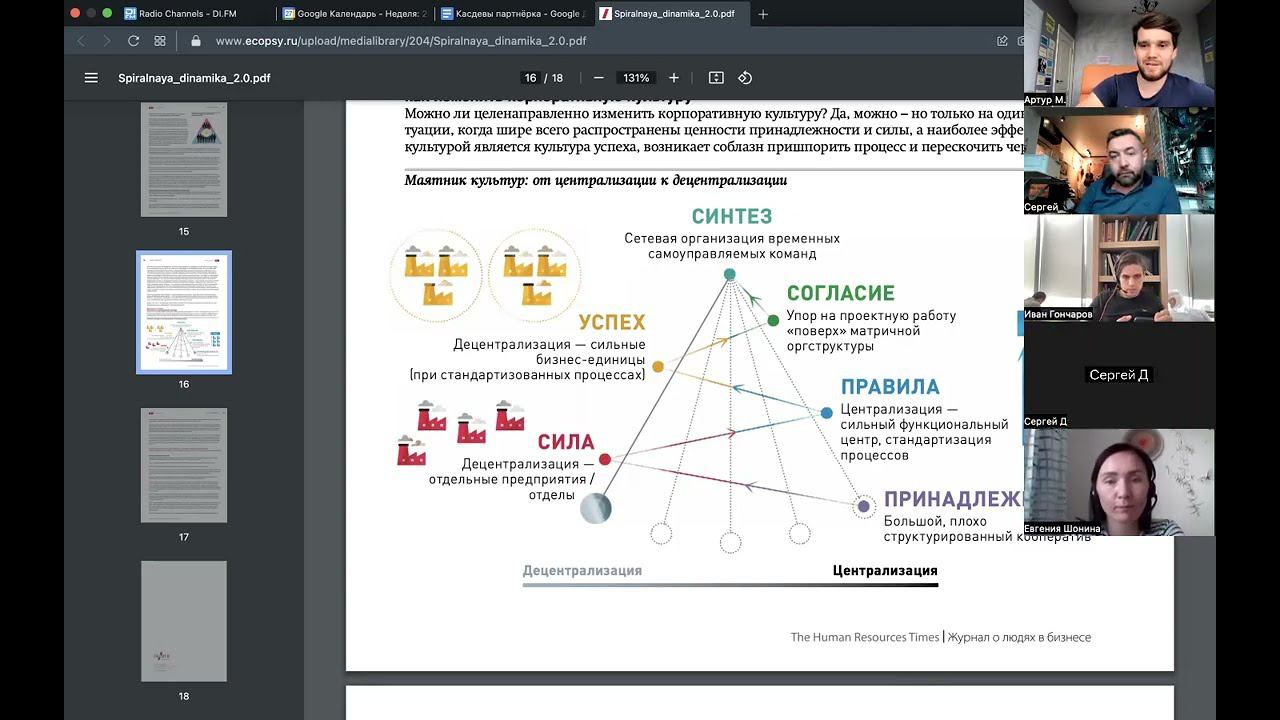Rotate the PDF document counterclockwise

[x=745, y=78]
